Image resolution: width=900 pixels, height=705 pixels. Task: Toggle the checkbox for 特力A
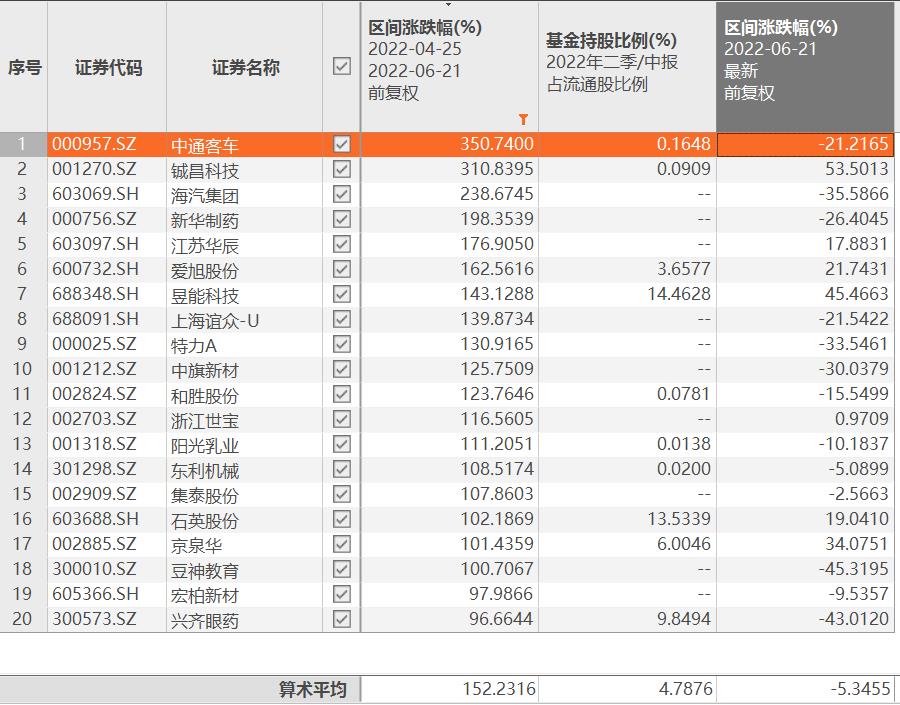click(342, 344)
